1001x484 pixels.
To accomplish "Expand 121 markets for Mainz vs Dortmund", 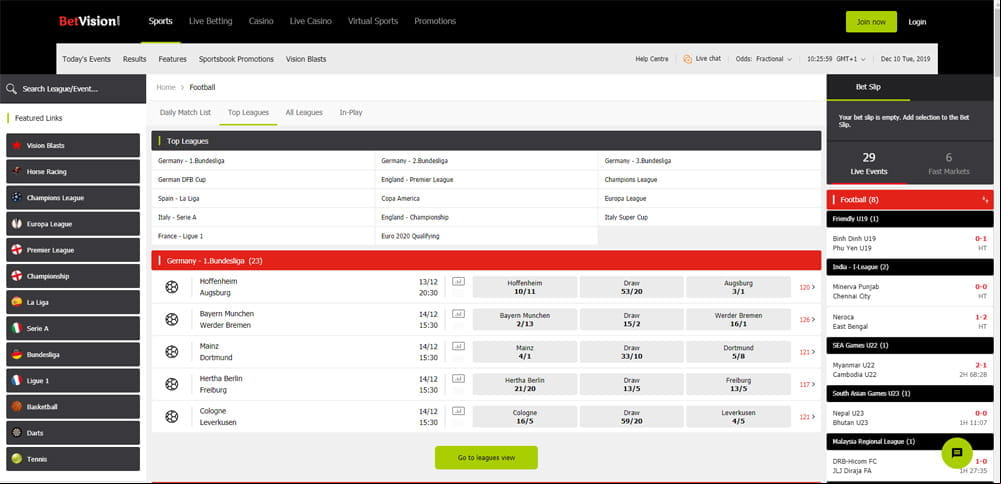I will pyautogui.click(x=808, y=352).
